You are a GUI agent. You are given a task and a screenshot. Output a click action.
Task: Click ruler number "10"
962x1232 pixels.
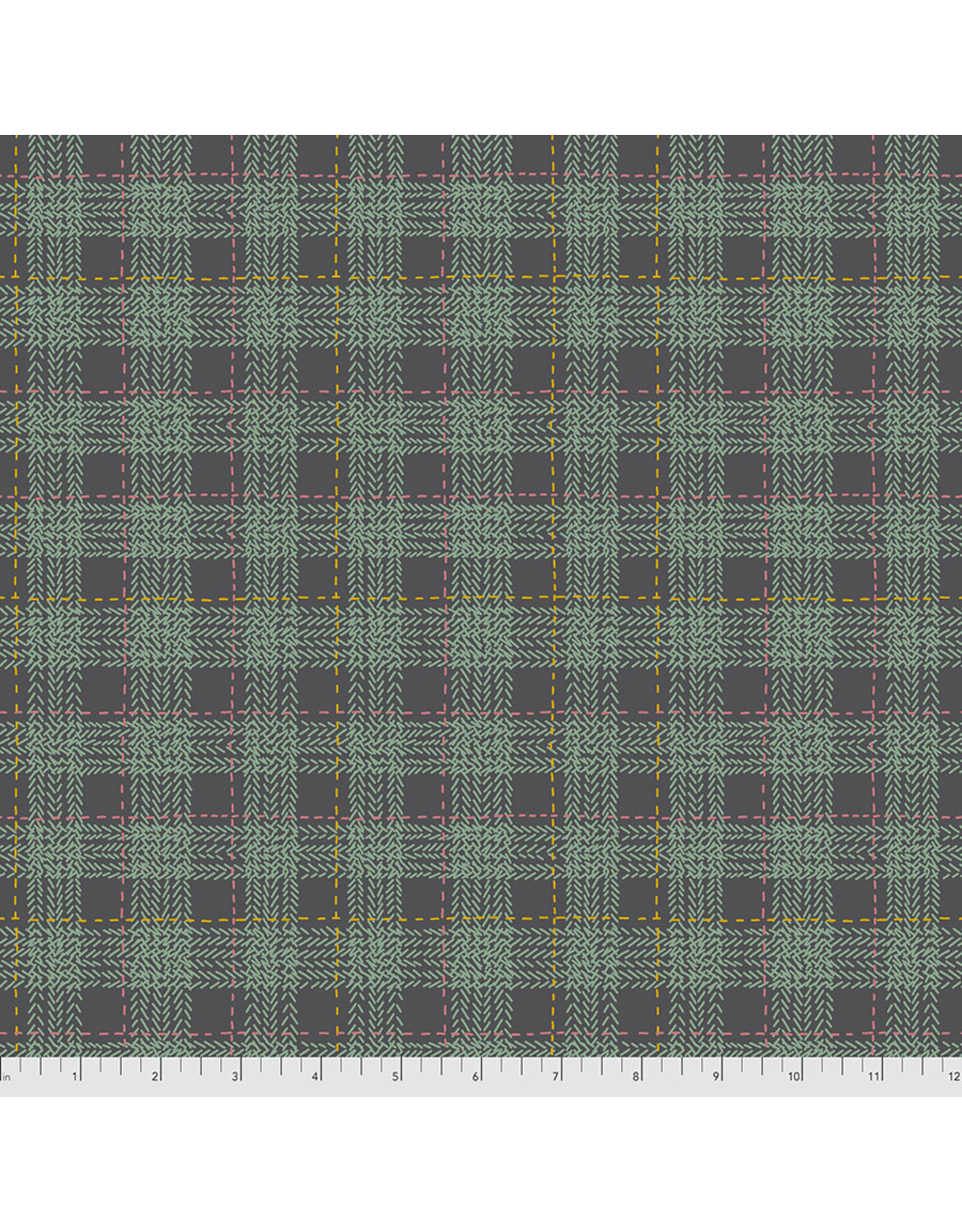pos(794,1077)
